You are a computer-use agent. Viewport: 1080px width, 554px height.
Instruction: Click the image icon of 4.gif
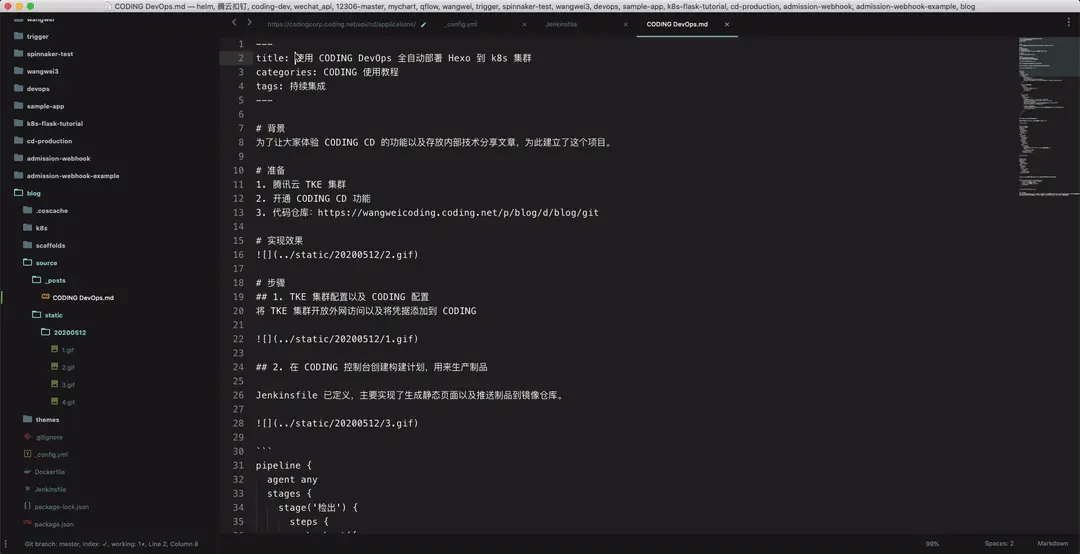coord(54,401)
